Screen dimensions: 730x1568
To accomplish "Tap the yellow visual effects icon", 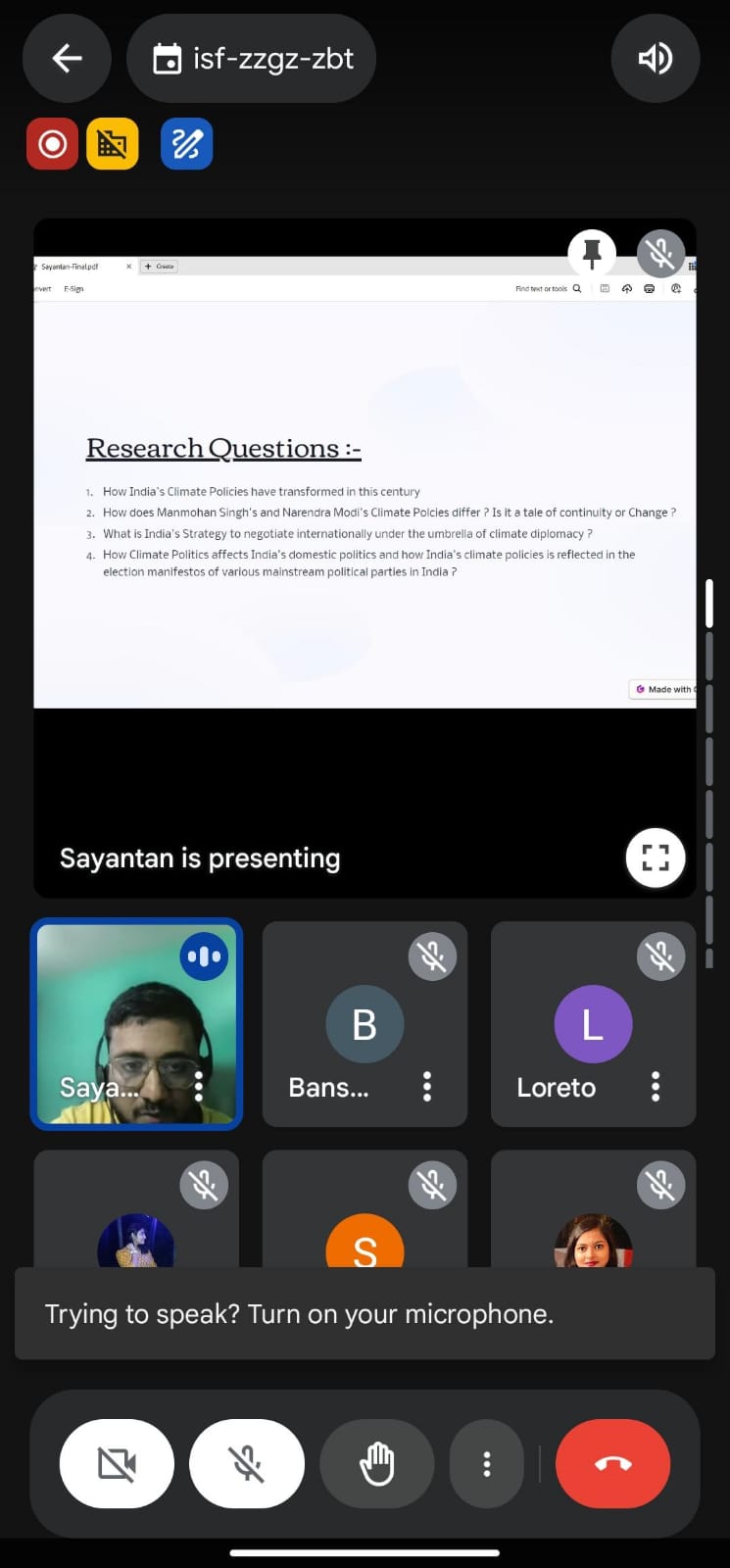I will [113, 144].
